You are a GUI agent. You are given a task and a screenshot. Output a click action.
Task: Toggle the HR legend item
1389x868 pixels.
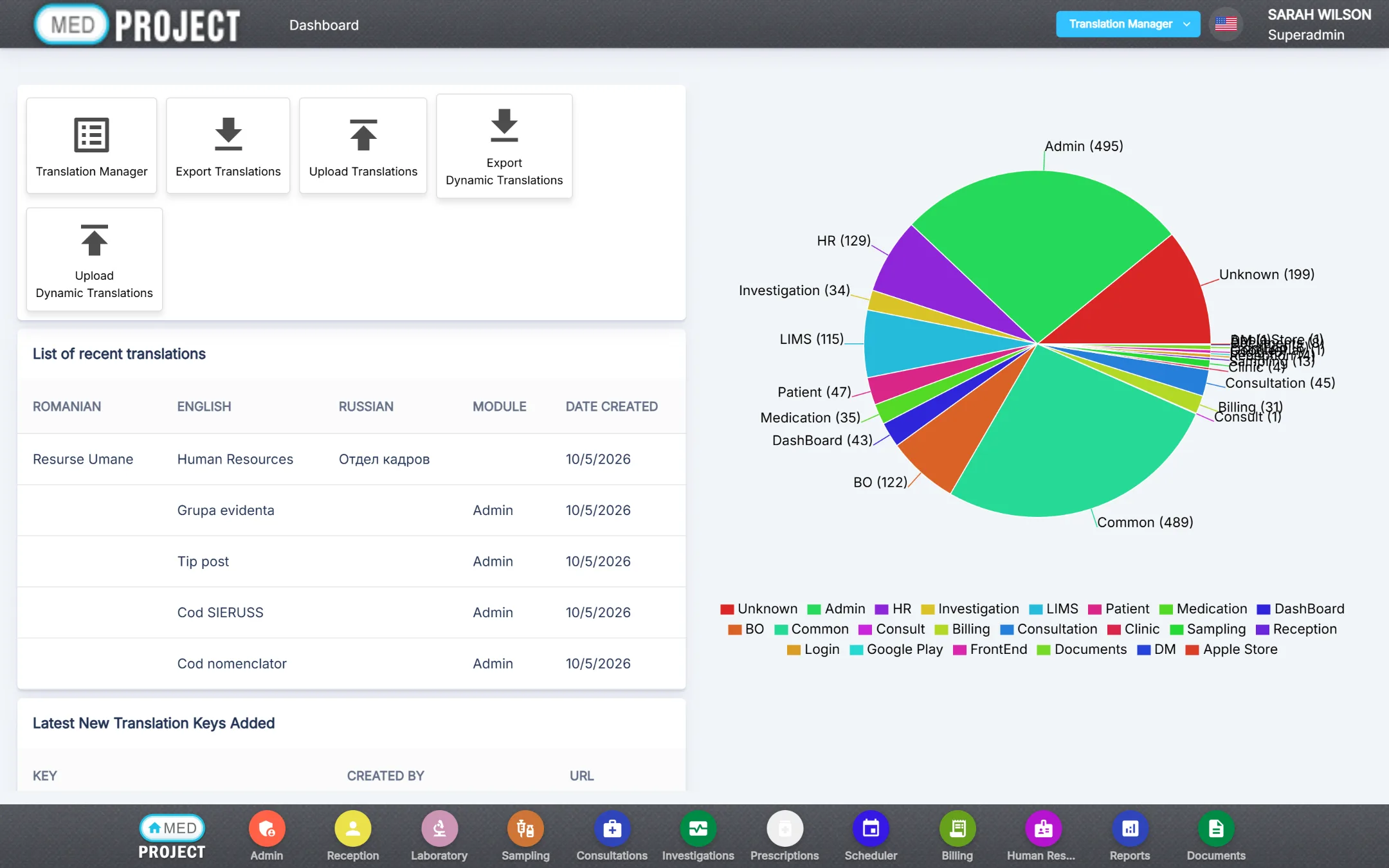pos(893,609)
